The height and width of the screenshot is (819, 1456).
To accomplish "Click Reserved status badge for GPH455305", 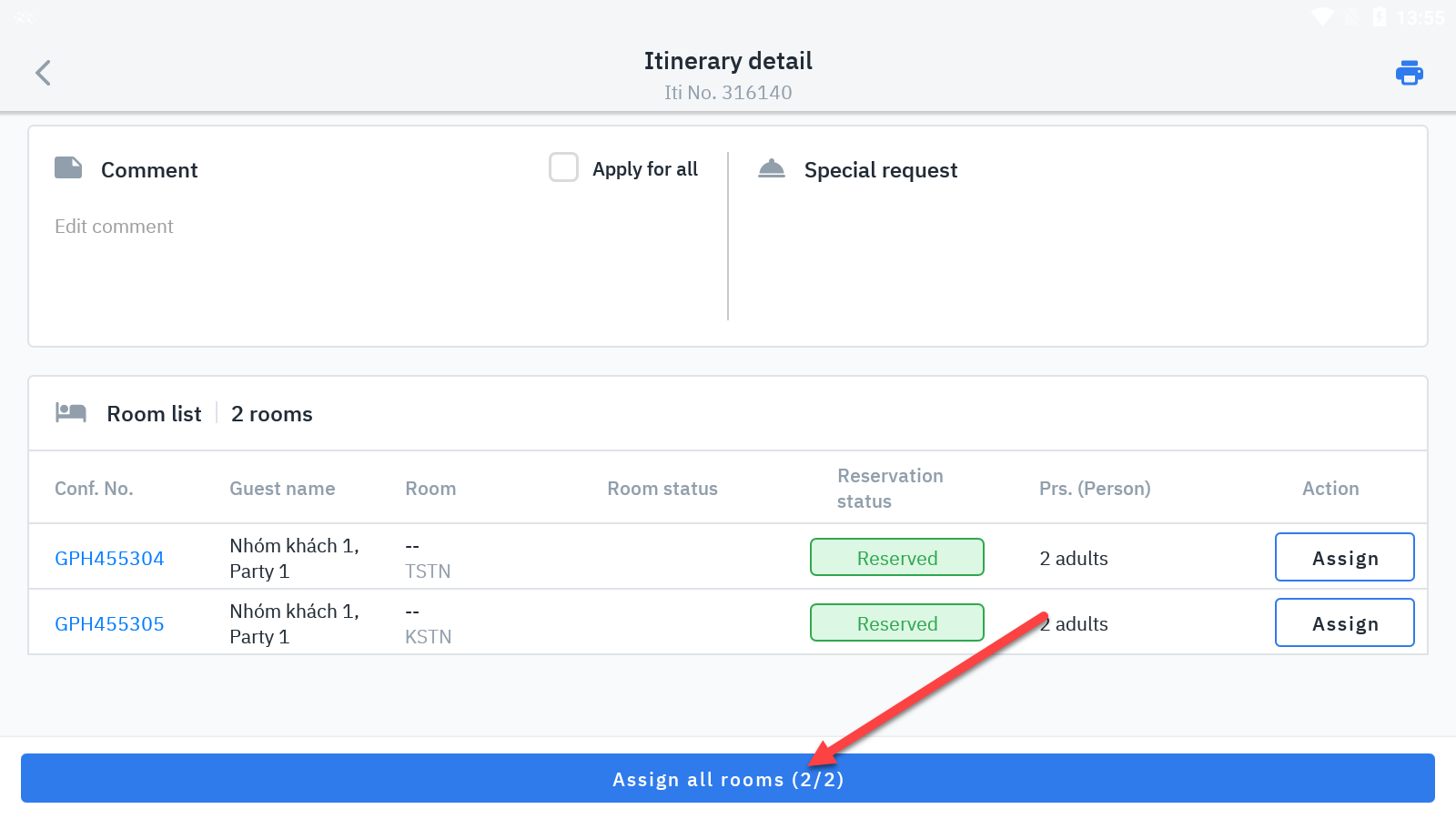I will (x=896, y=622).
